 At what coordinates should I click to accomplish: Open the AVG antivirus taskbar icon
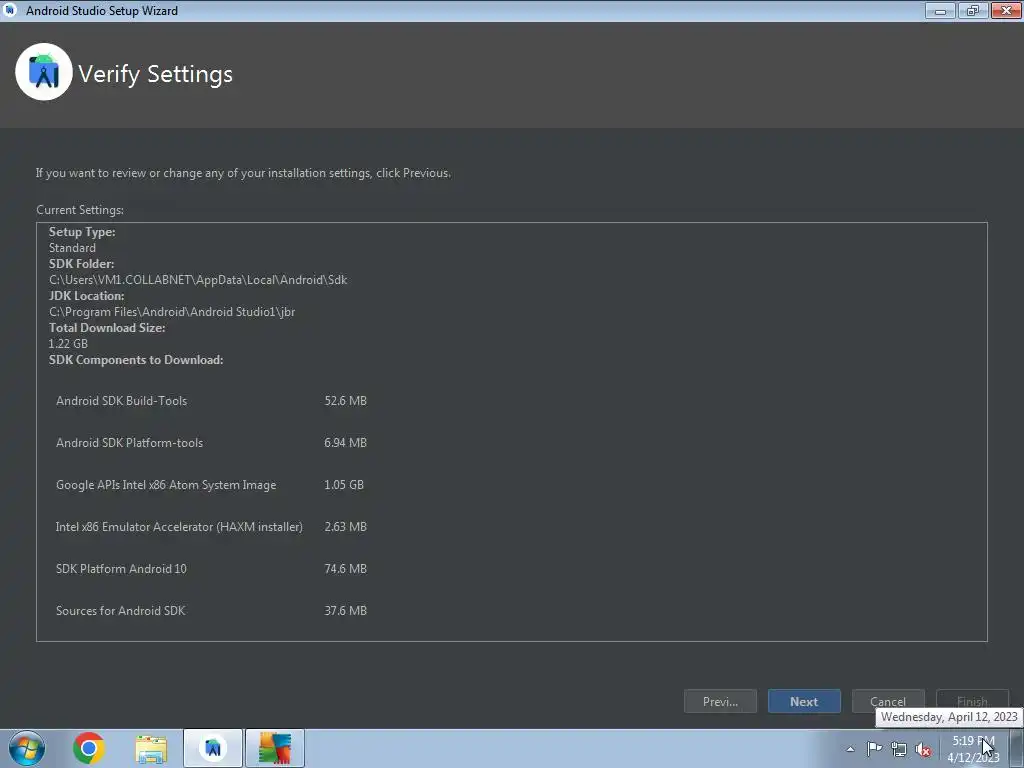[x=275, y=748]
